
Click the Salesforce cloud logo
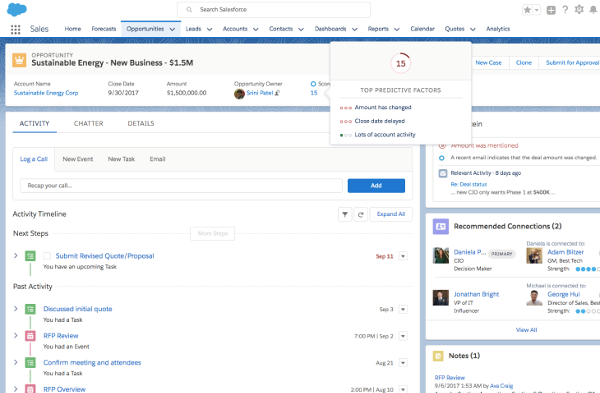click(17, 9)
